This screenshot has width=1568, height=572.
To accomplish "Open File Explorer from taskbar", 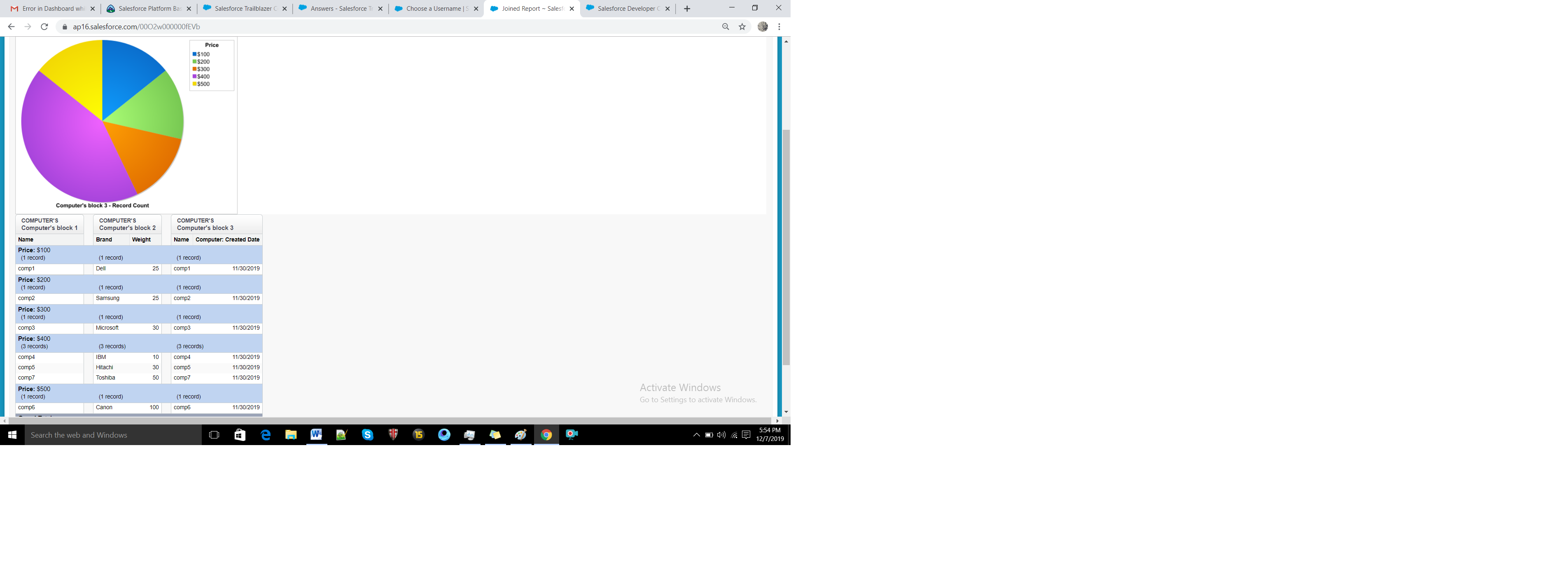I will (291, 434).
